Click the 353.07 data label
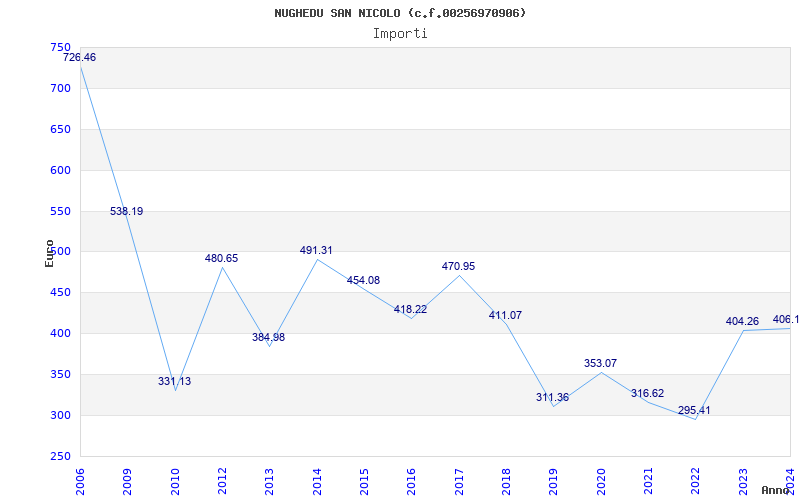The image size is (800, 500). (601, 363)
